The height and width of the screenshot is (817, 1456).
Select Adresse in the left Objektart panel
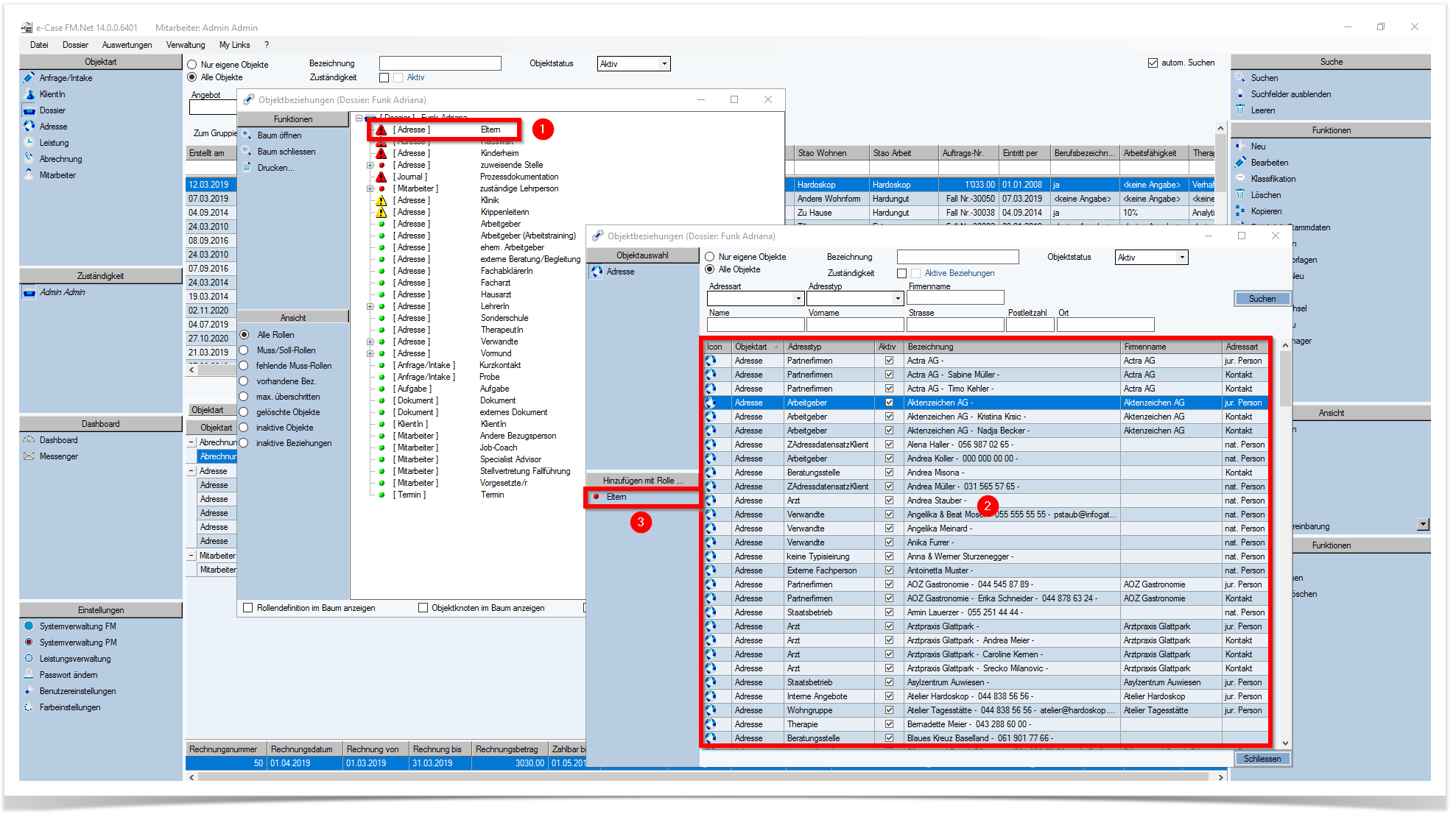(53, 127)
